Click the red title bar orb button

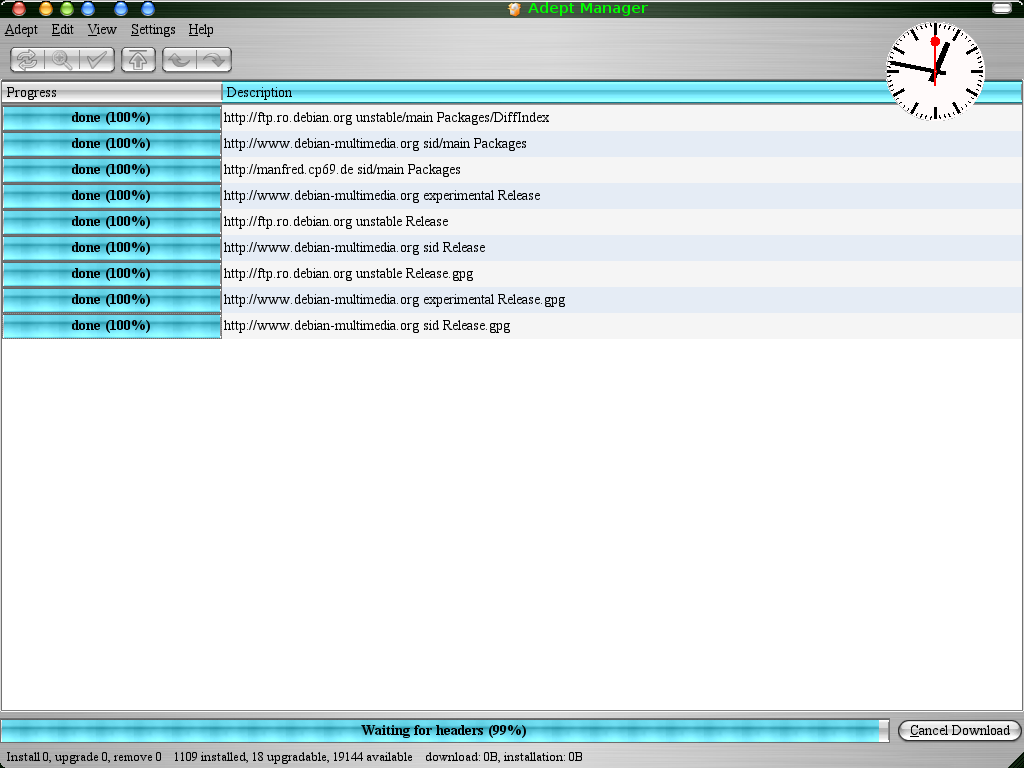19,8
